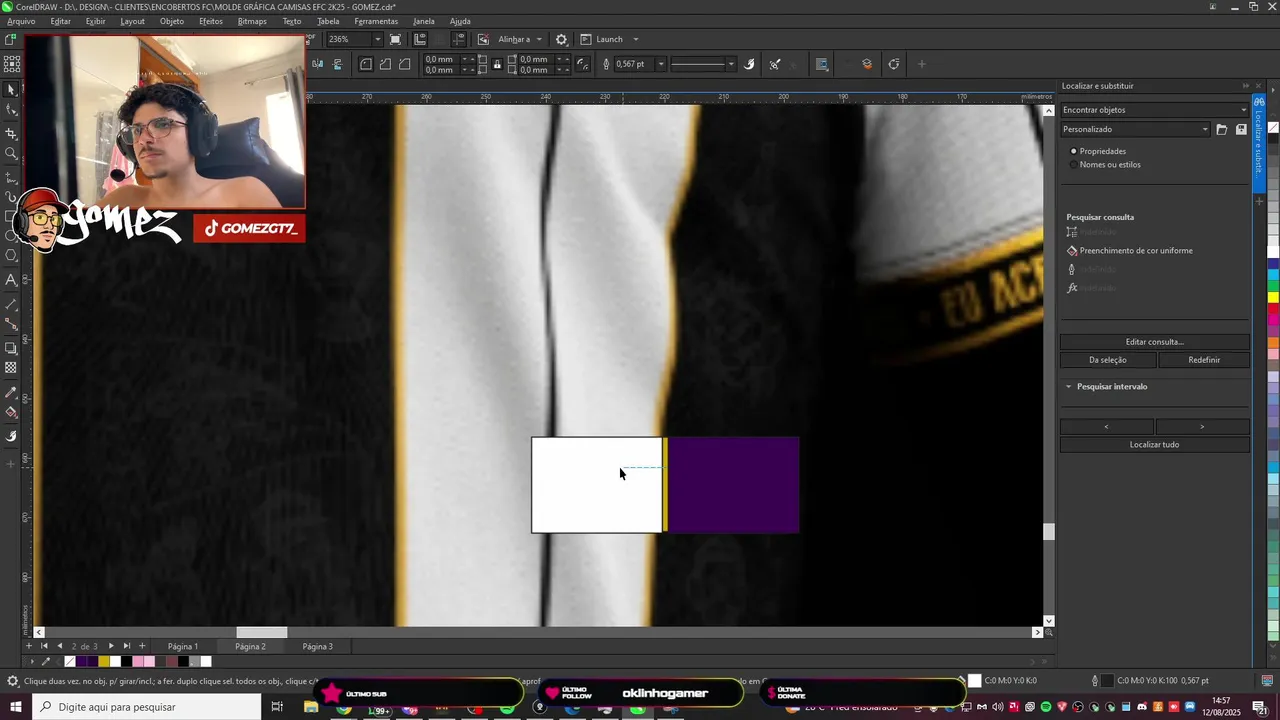Open the Windows Start menu

point(15,707)
